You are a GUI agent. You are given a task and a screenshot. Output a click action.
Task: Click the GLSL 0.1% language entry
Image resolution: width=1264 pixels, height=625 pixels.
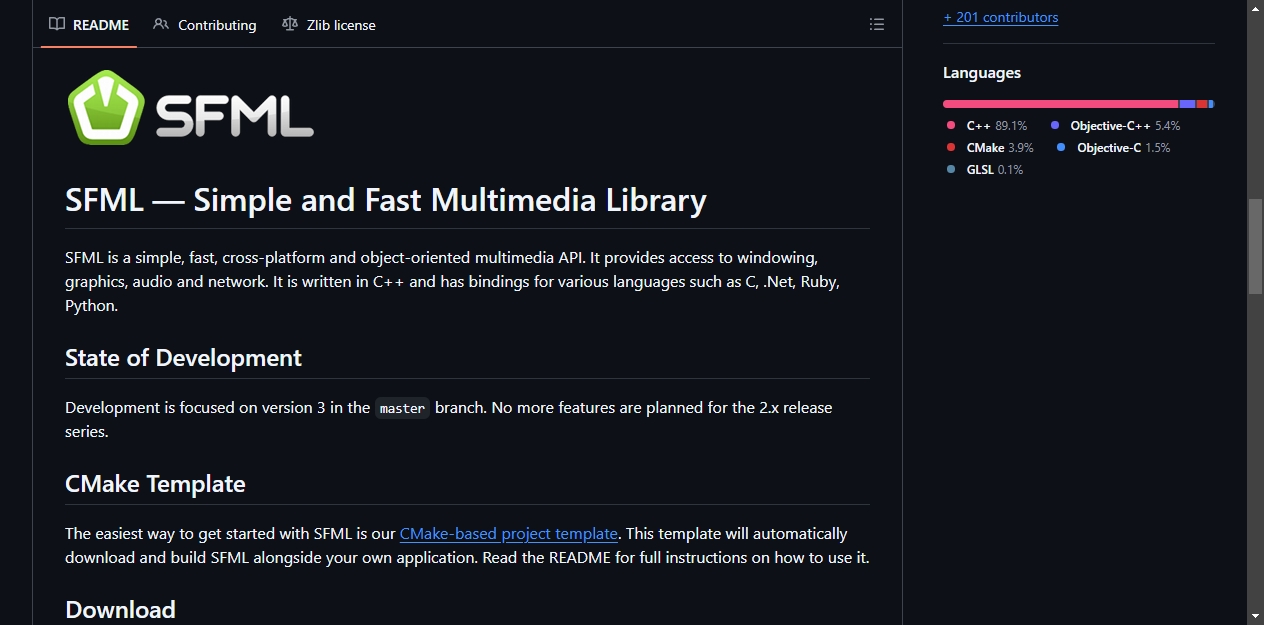click(x=985, y=170)
